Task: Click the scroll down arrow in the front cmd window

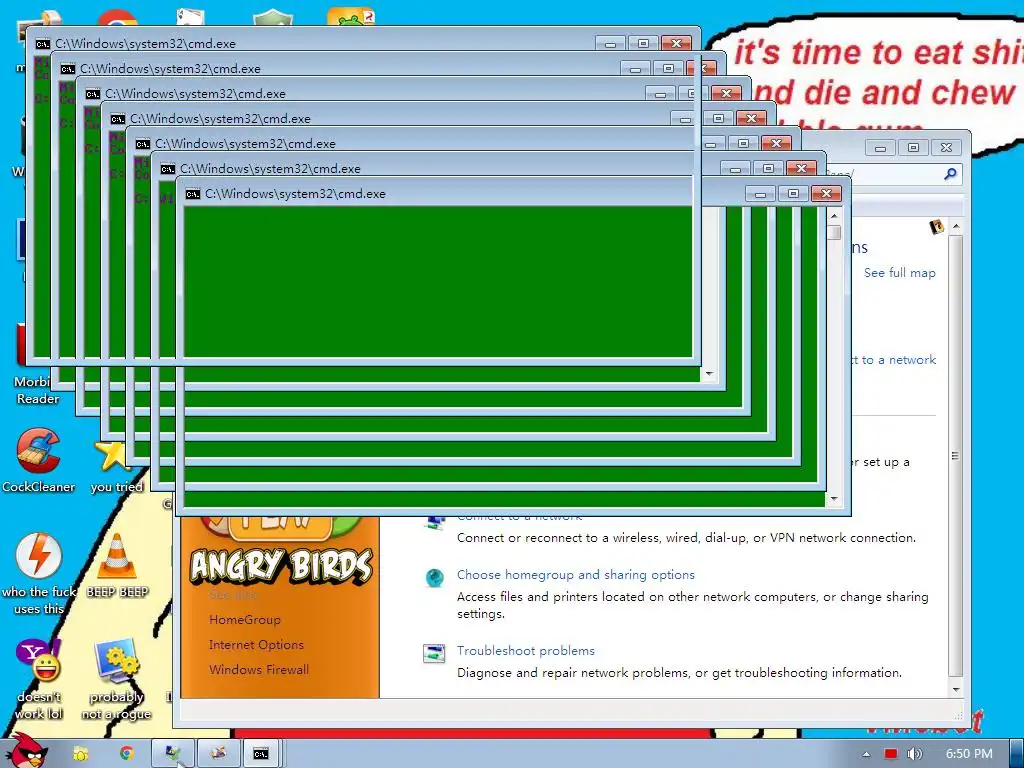Action: tap(834, 499)
